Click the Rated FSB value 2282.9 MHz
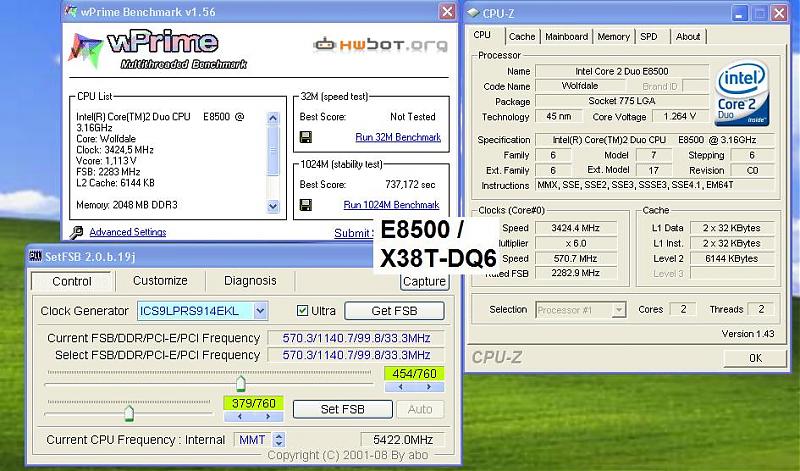 (x=575, y=273)
